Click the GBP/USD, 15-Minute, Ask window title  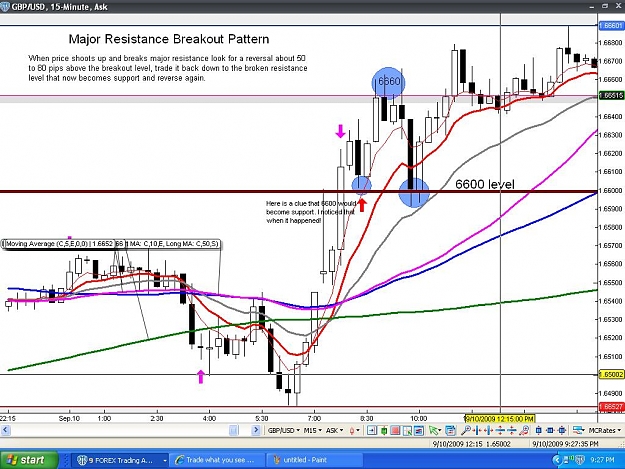point(59,7)
